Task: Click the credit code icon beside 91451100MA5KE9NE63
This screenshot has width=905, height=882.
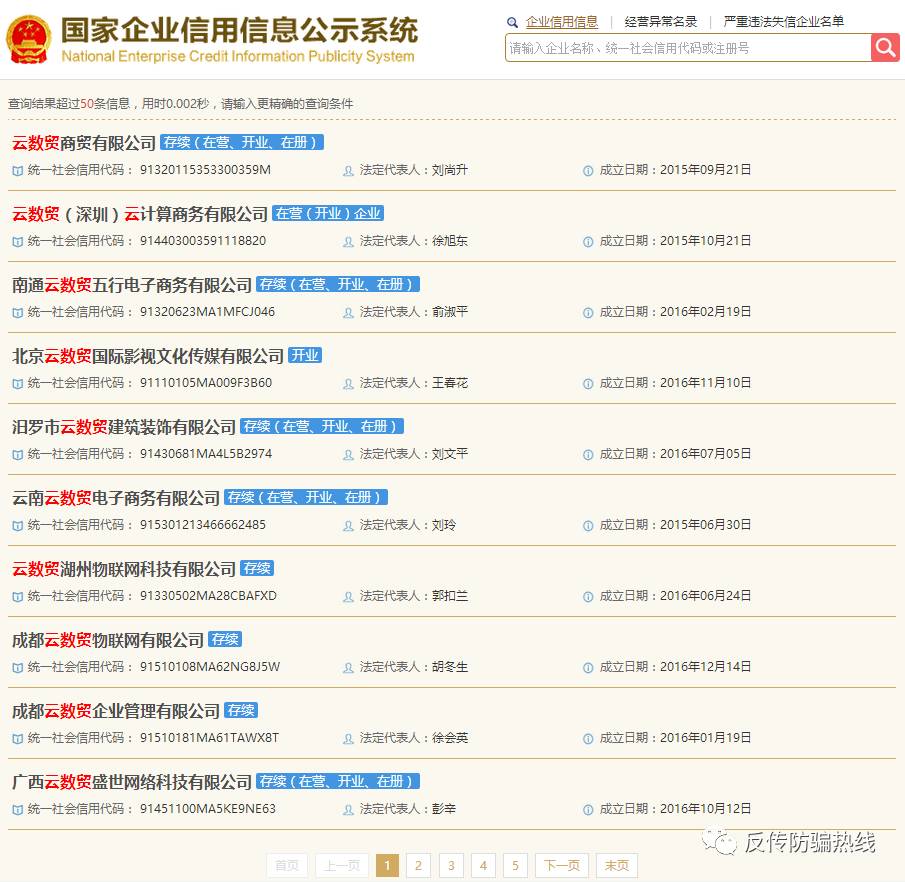Action: point(18,810)
